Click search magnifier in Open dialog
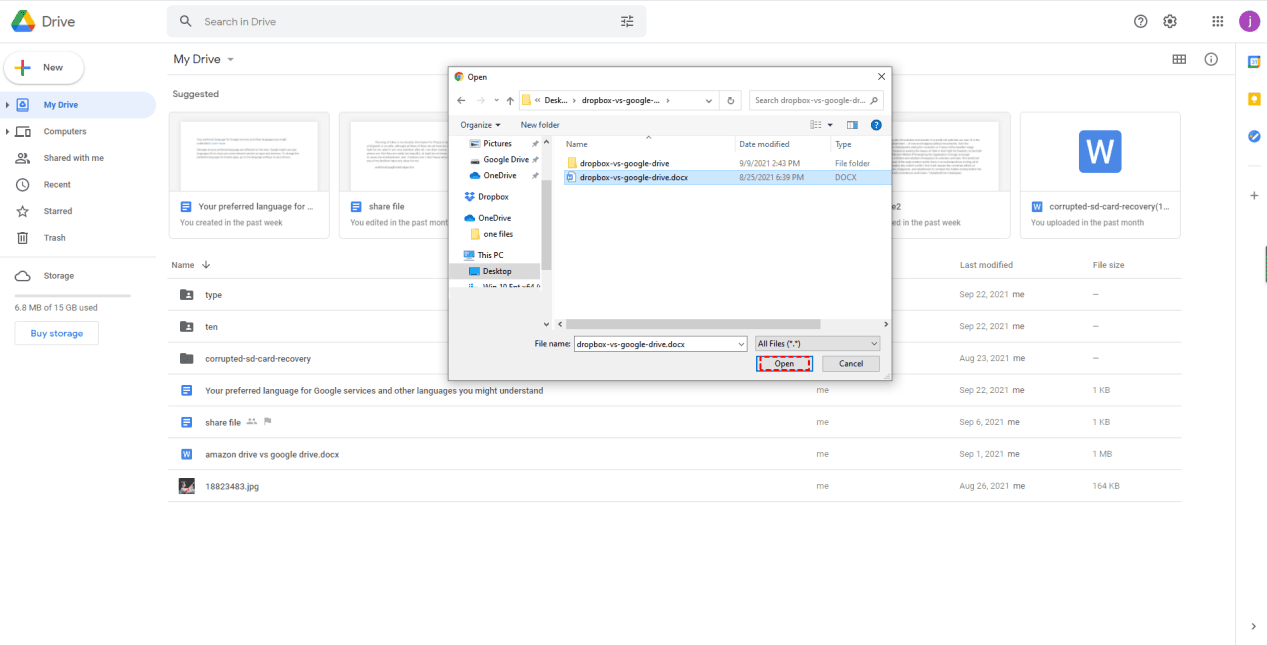The image size is (1267, 645). pyautogui.click(x=874, y=100)
